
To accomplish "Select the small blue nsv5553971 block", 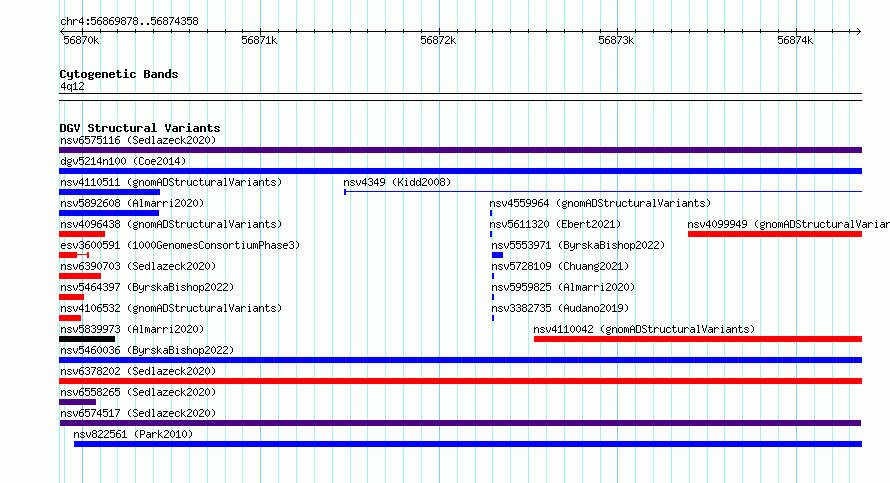I will point(497,255).
